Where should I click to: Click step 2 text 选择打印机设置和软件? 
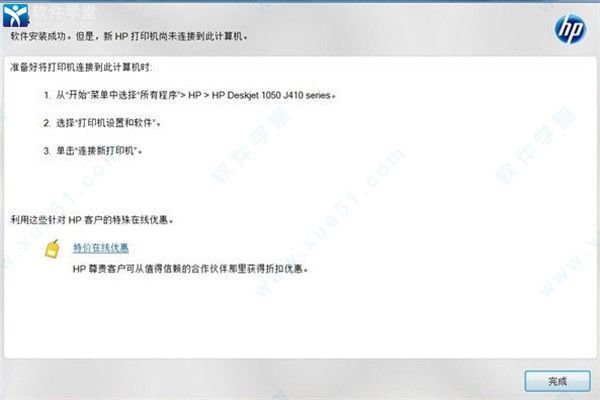pyautogui.click(x=109, y=123)
